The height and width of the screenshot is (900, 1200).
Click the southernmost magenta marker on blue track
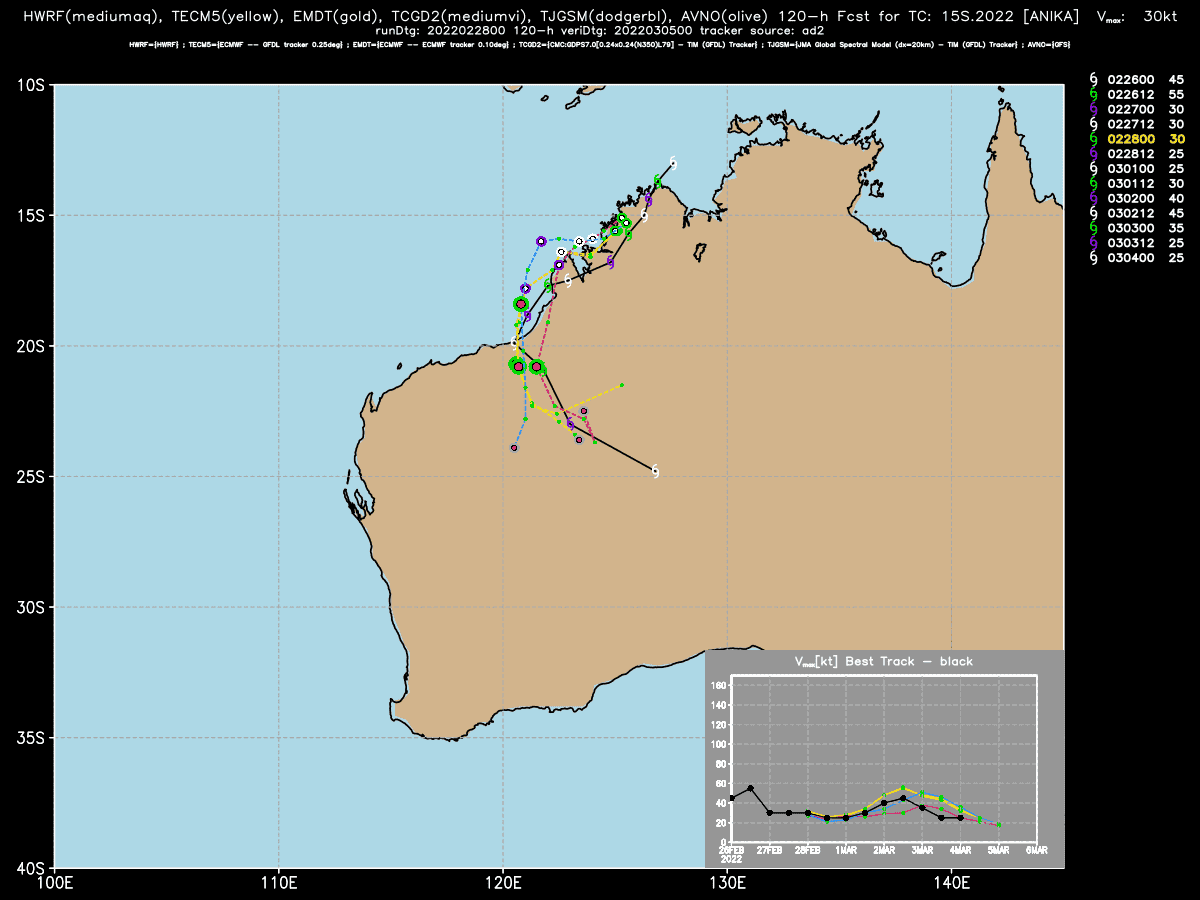(x=514, y=448)
